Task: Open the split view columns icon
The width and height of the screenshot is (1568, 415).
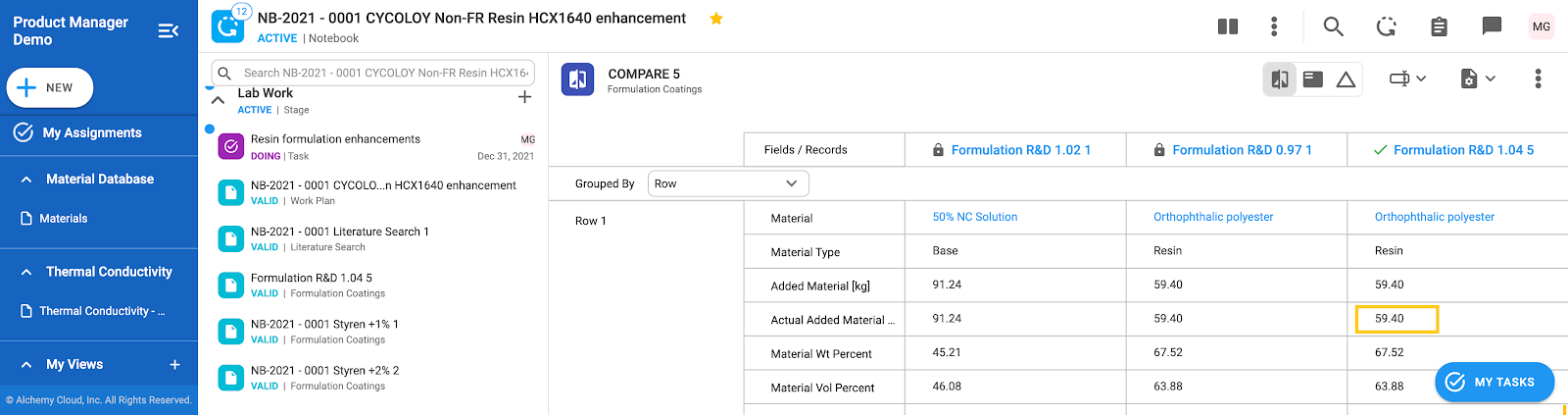Action: pyautogui.click(x=1228, y=26)
